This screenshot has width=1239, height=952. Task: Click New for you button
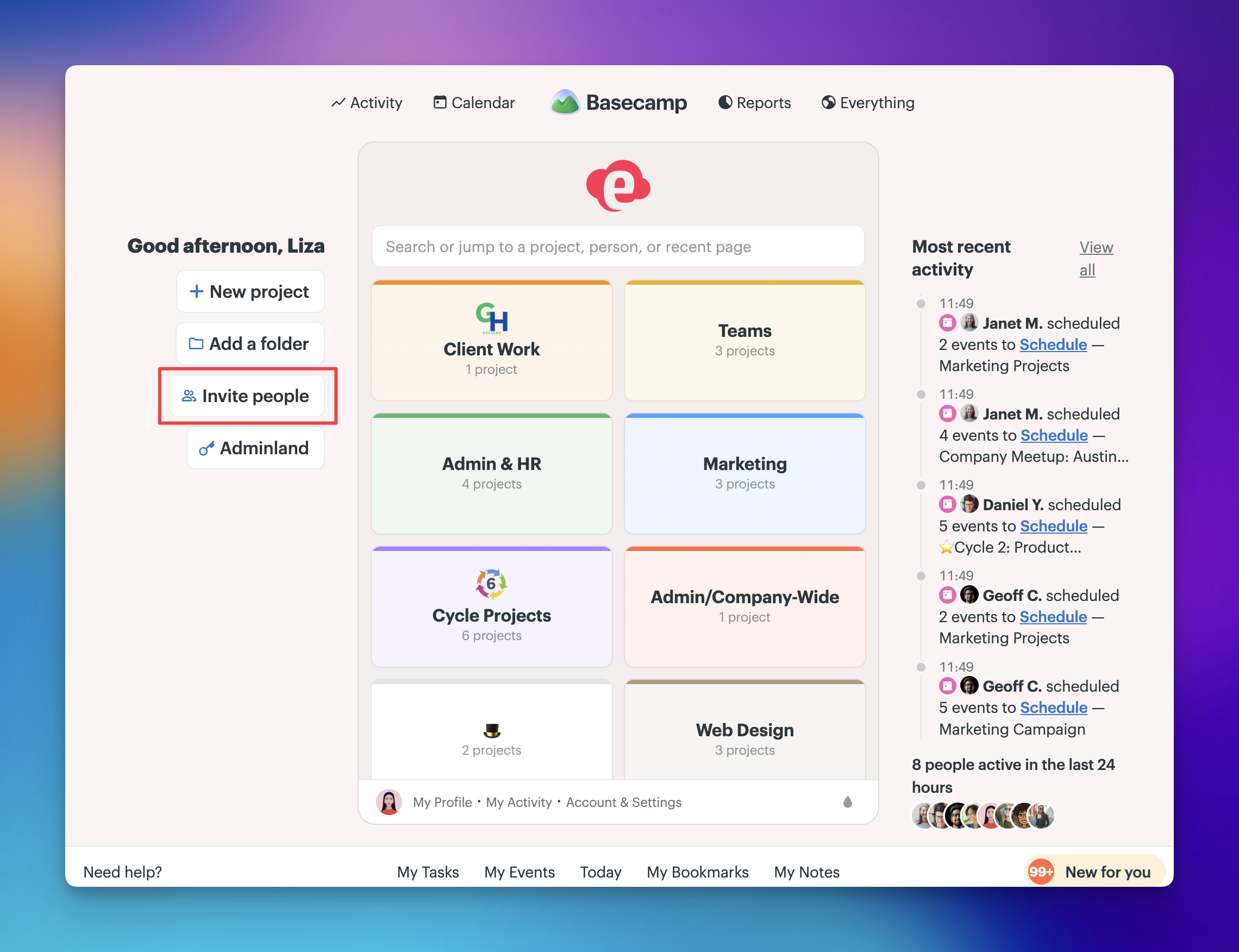click(1094, 872)
